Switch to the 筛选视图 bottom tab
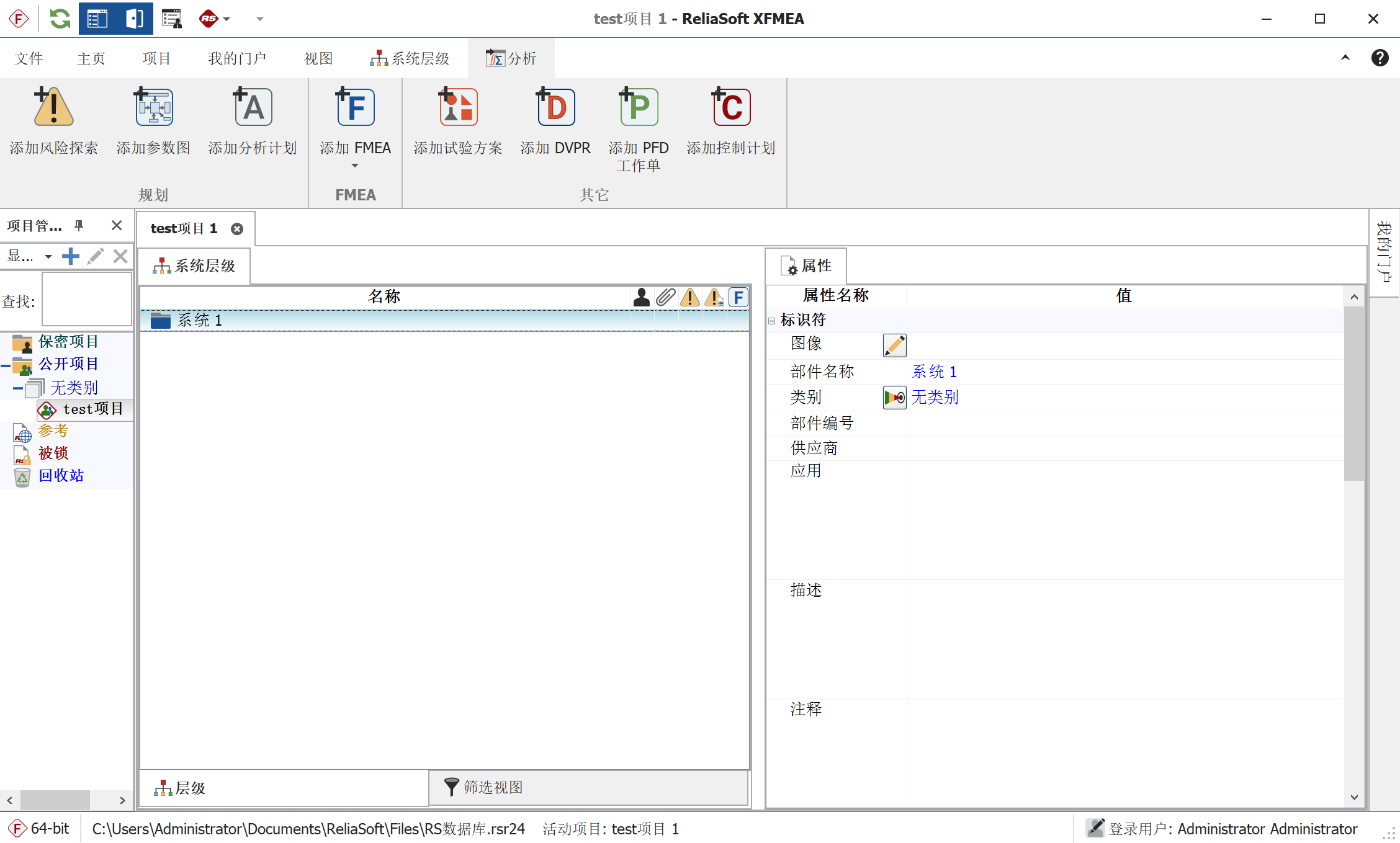The height and width of the screenshot is (843, 1400). (588, 787)
